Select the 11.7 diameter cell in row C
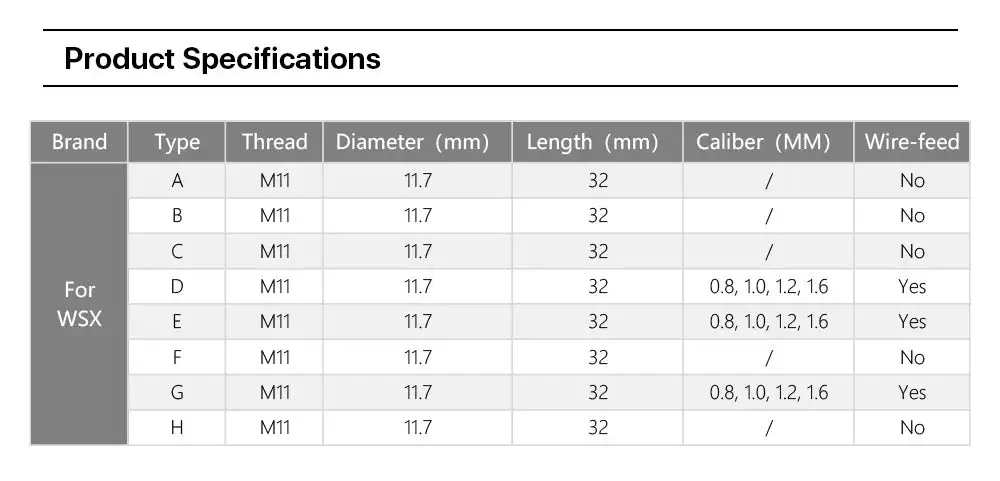The image size is (1000, 481). point(417,251)
